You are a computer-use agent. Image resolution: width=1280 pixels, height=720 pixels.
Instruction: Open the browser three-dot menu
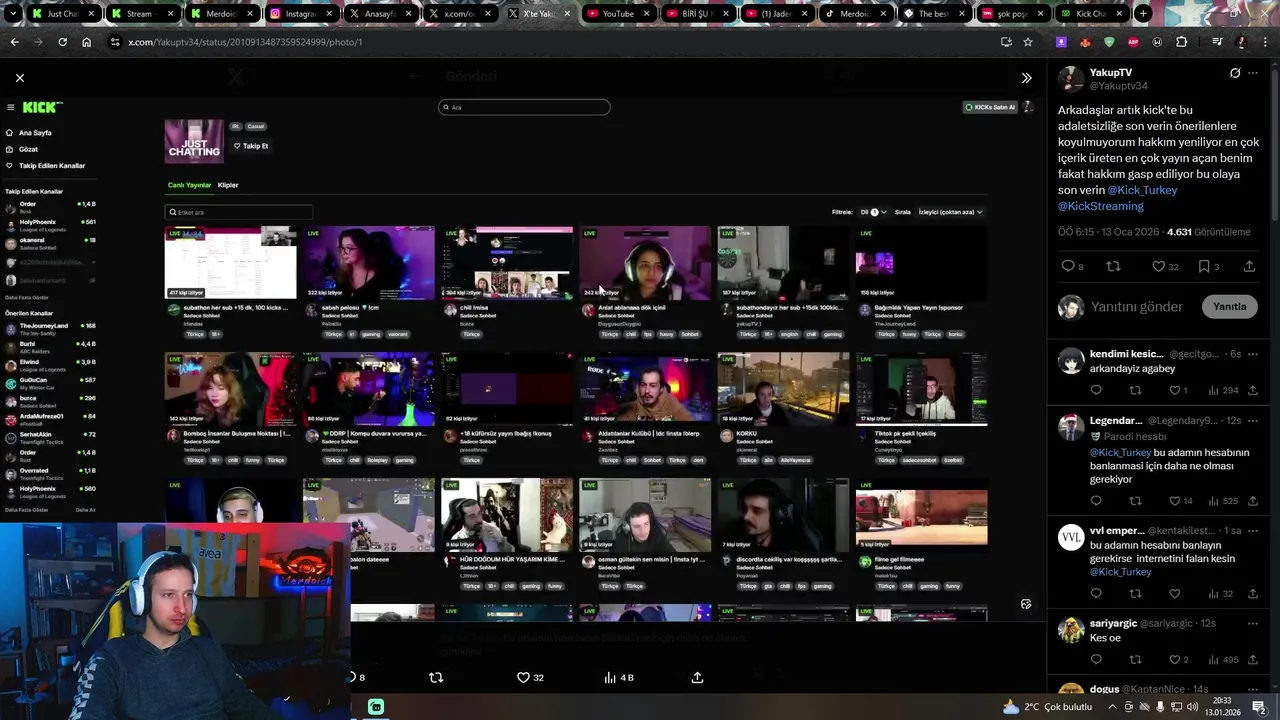(x=1266, y=42)
